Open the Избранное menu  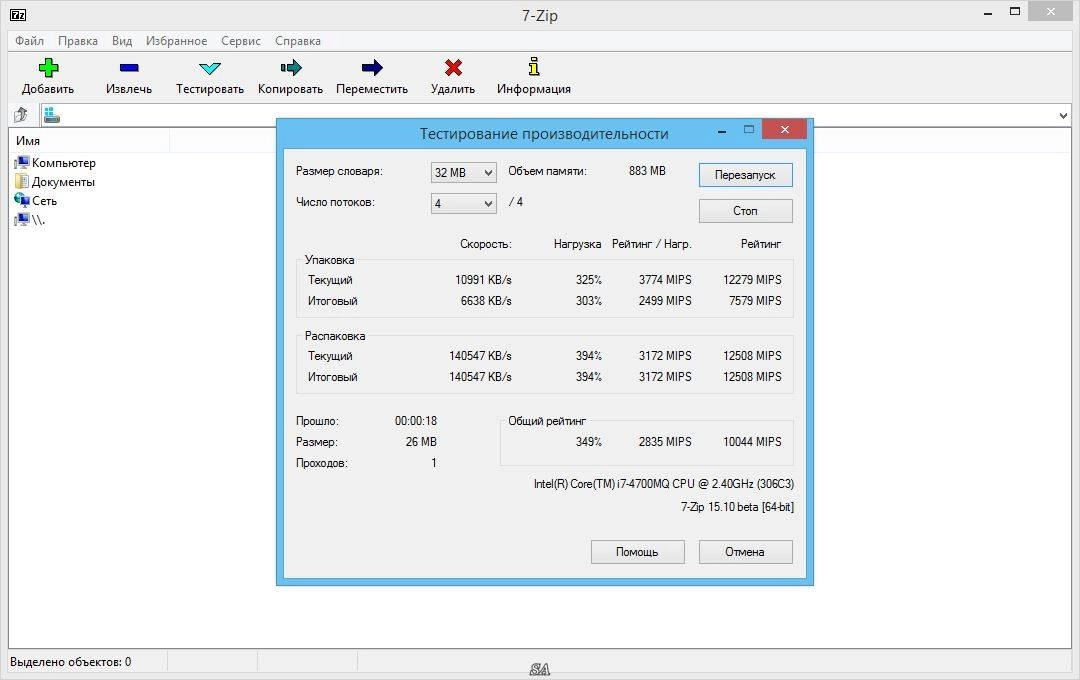click(176, 41)
